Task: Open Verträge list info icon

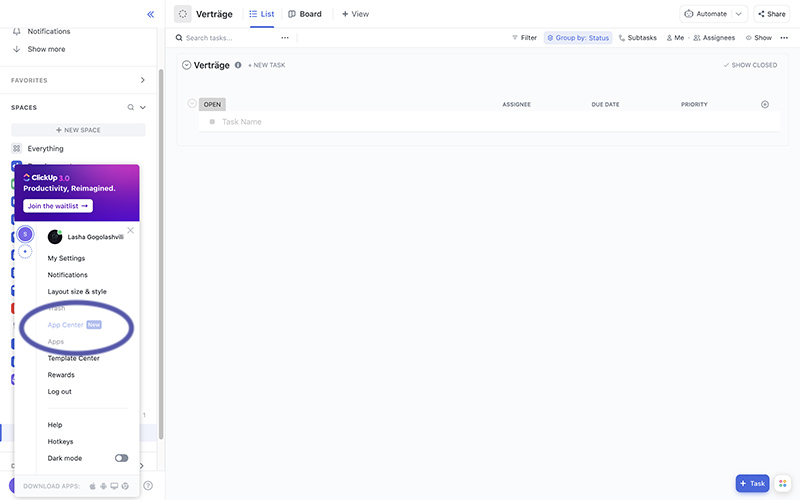Action: coord(238,65)
